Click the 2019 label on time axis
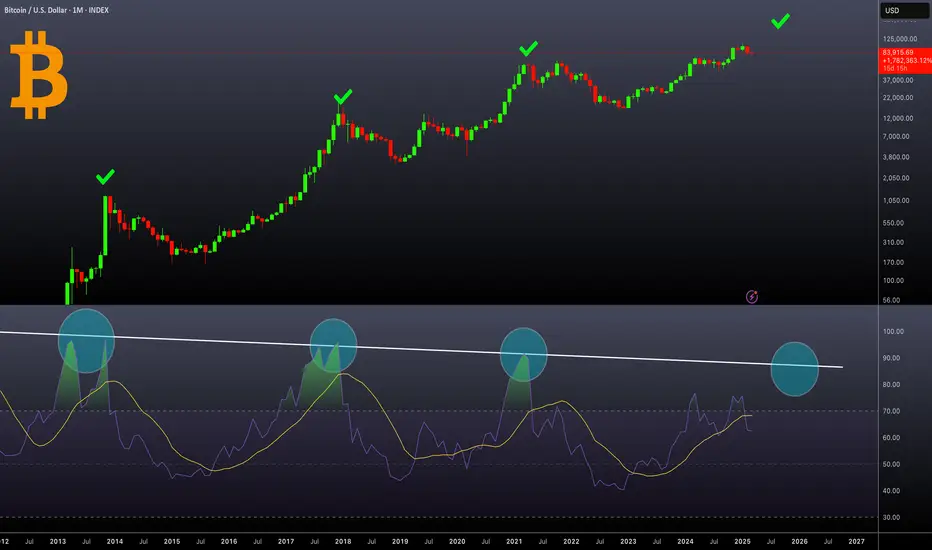Viewport: 932px width, 550px height. (400, 542)
